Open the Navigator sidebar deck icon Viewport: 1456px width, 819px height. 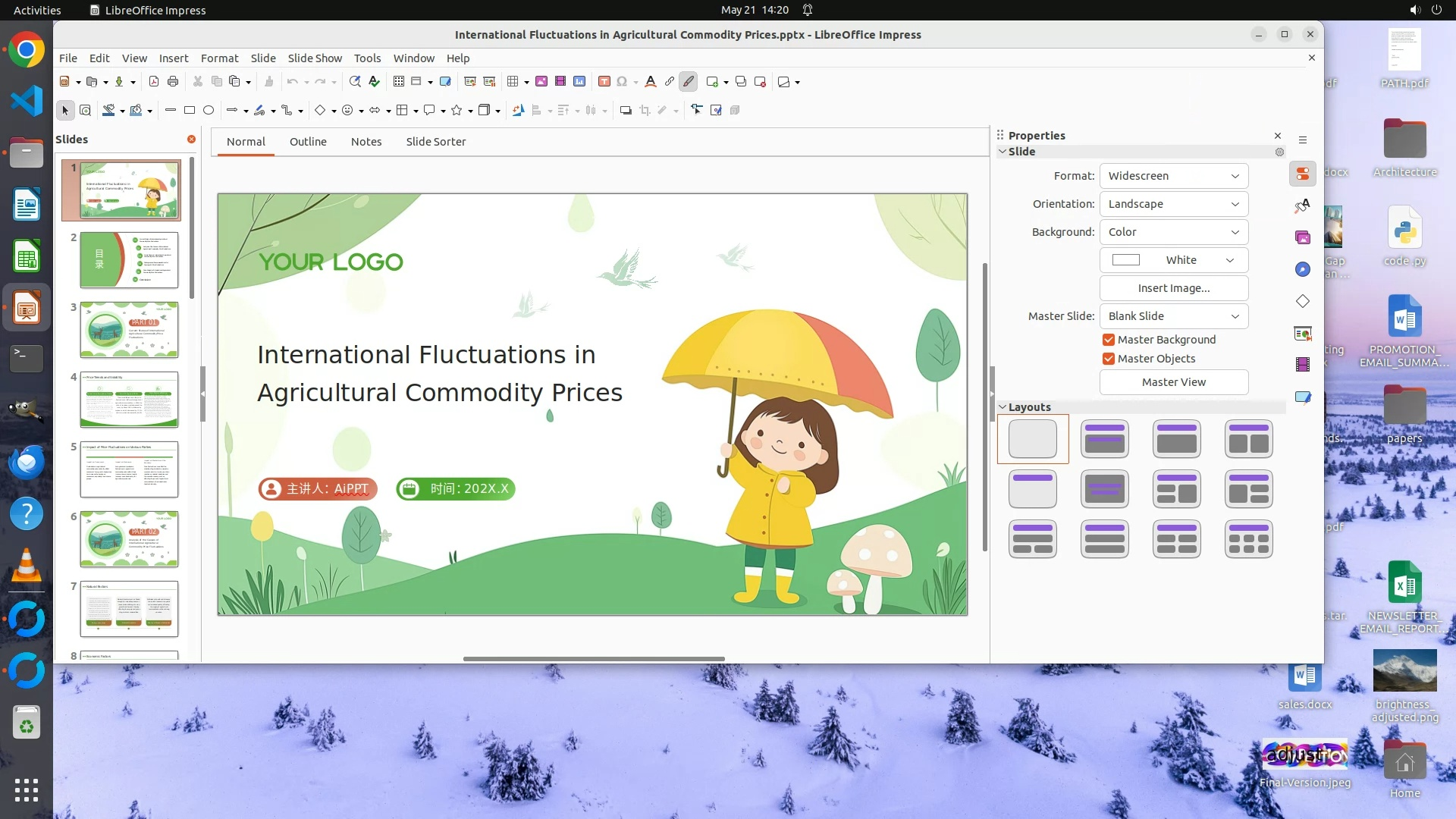coord(1303,270)
